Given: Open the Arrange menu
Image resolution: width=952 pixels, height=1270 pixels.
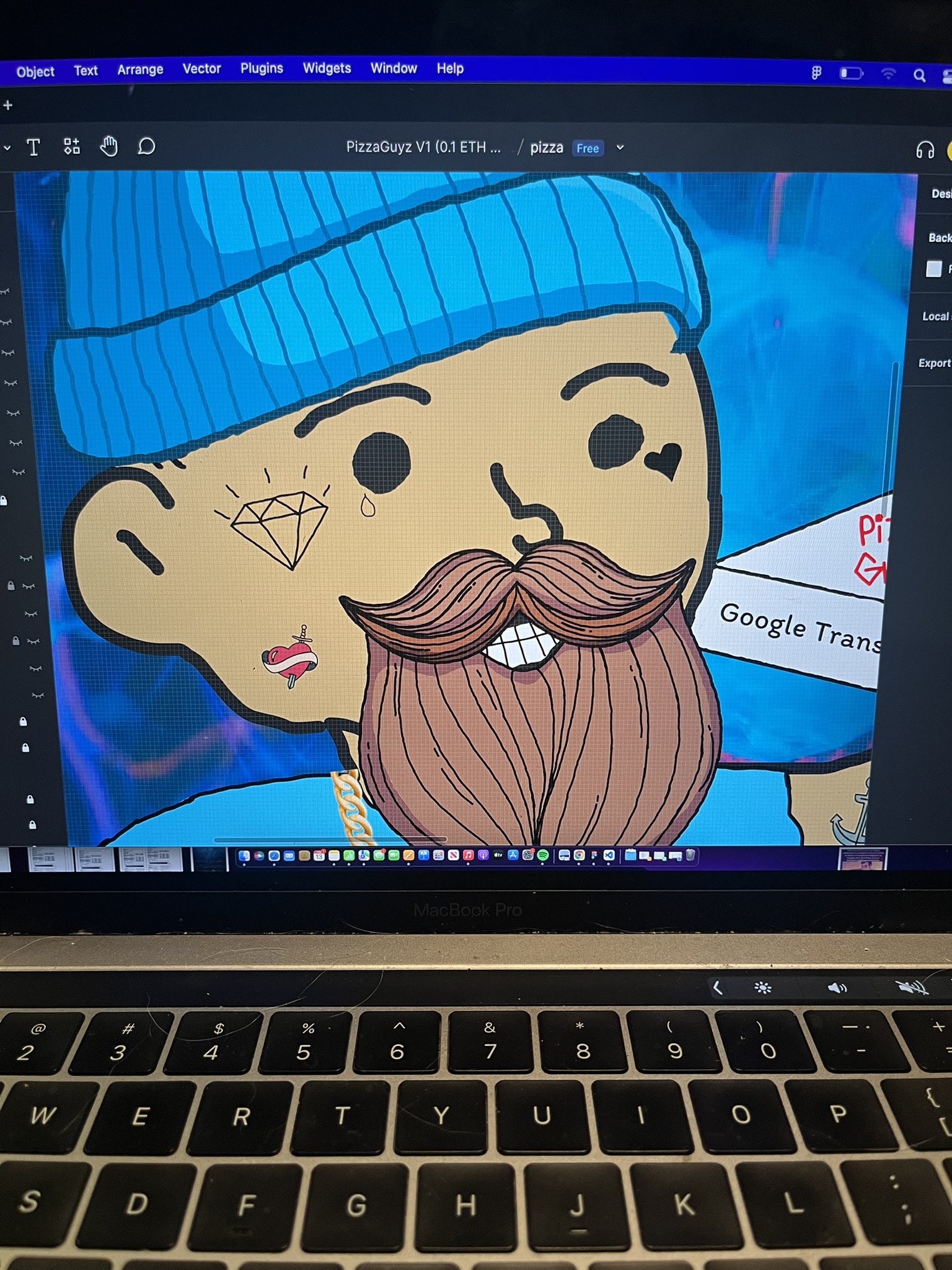Looking at the screenshot, I should 140,69.
